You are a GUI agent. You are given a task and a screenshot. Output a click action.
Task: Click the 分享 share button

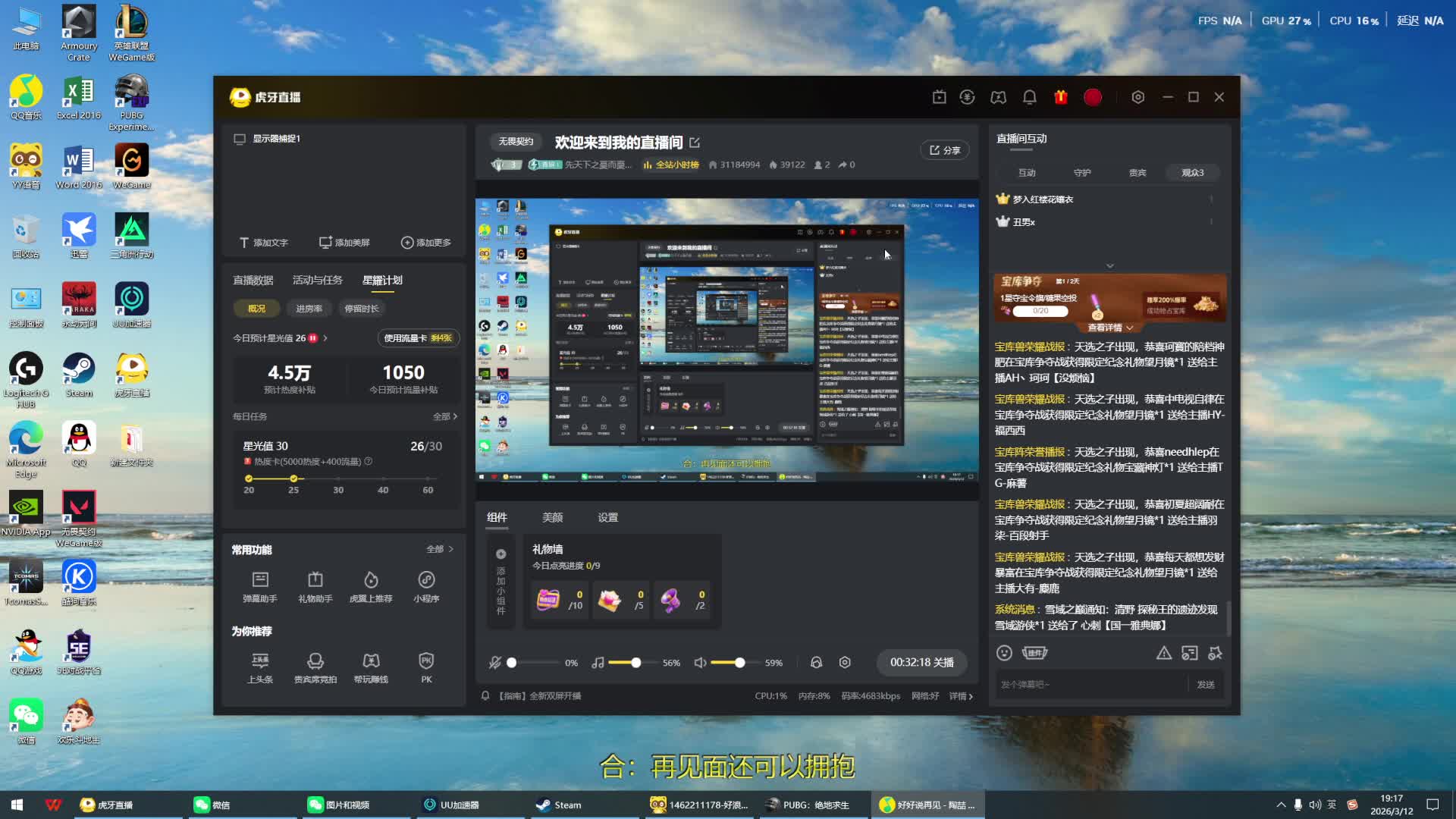point(945,150)
